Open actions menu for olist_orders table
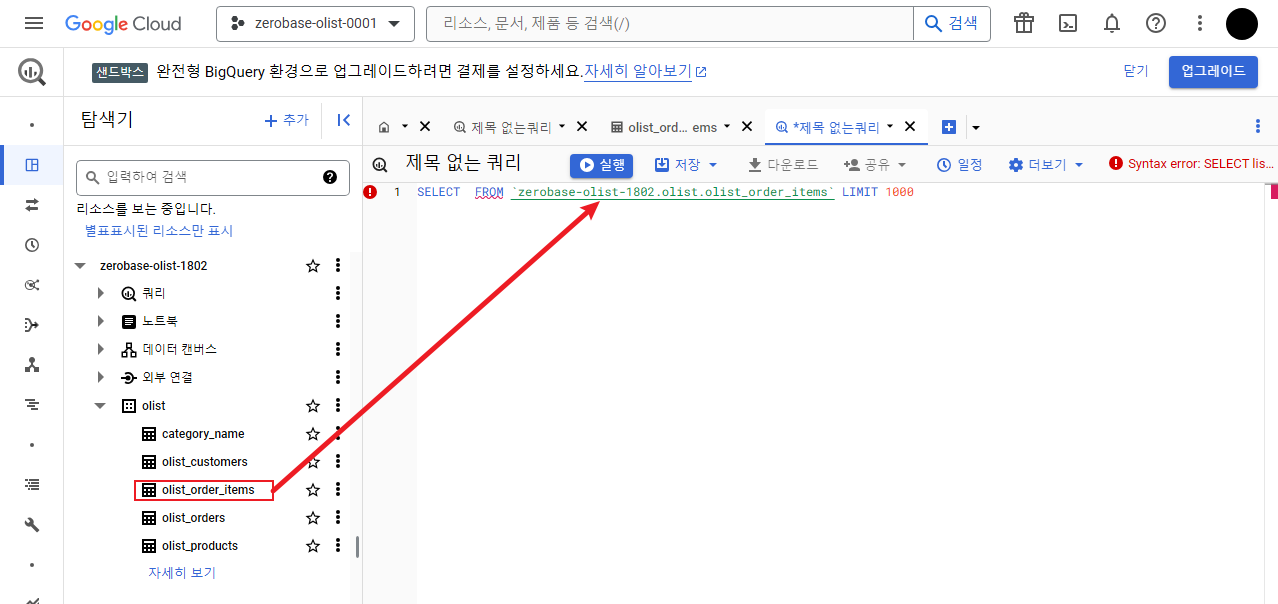 tap(338, 518)
